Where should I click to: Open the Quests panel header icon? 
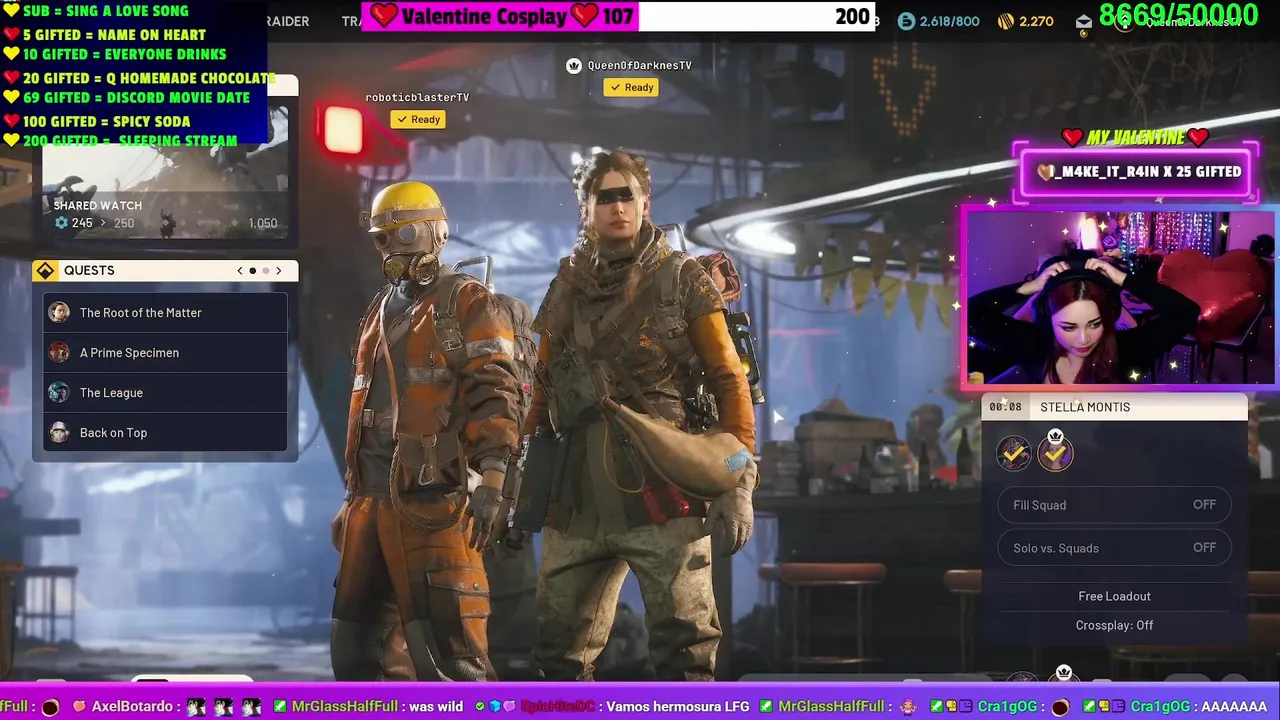pyautogui.click(x=45, y=271)
